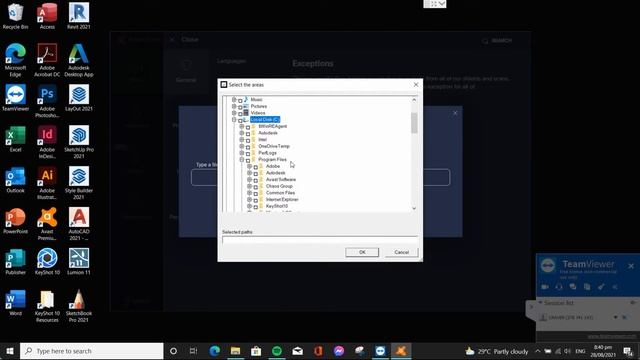Launch AutoCAD 2021 from the desktop
Viewport: 640px width, 360px height.
coord(79,224)
